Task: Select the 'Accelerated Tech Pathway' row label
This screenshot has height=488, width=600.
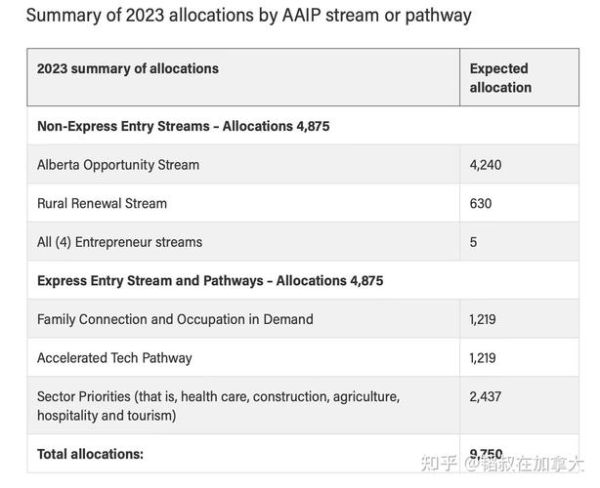Action: tap(114, 358)
